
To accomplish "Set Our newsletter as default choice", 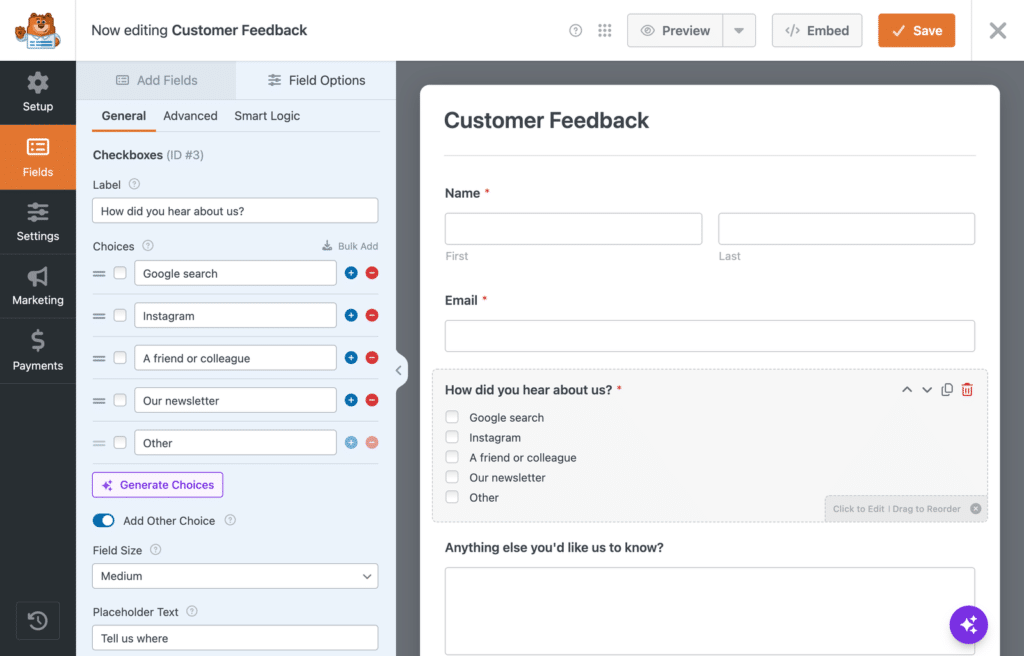I will 120,400.
